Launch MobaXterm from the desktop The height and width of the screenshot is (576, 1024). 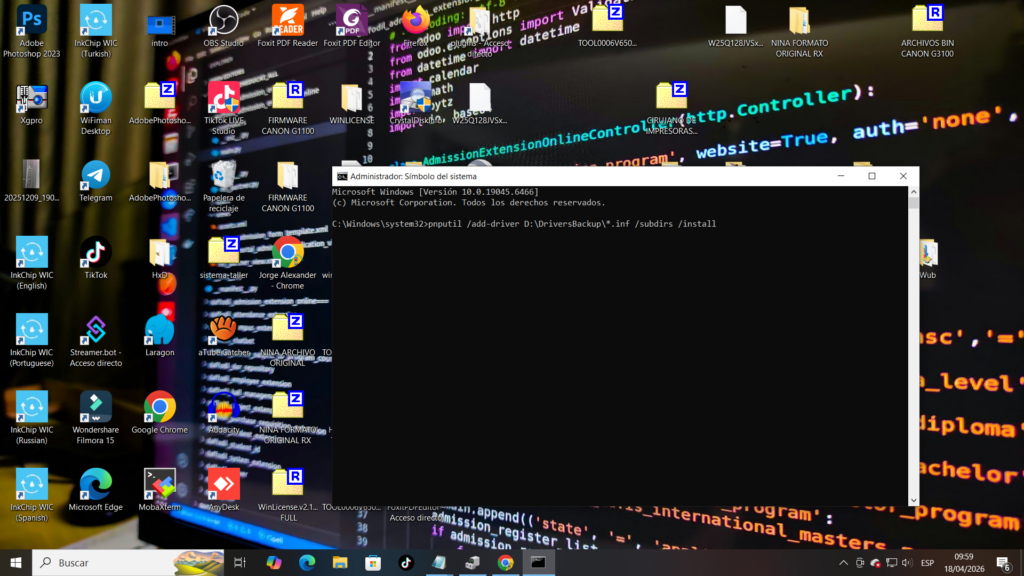(159, 485)
